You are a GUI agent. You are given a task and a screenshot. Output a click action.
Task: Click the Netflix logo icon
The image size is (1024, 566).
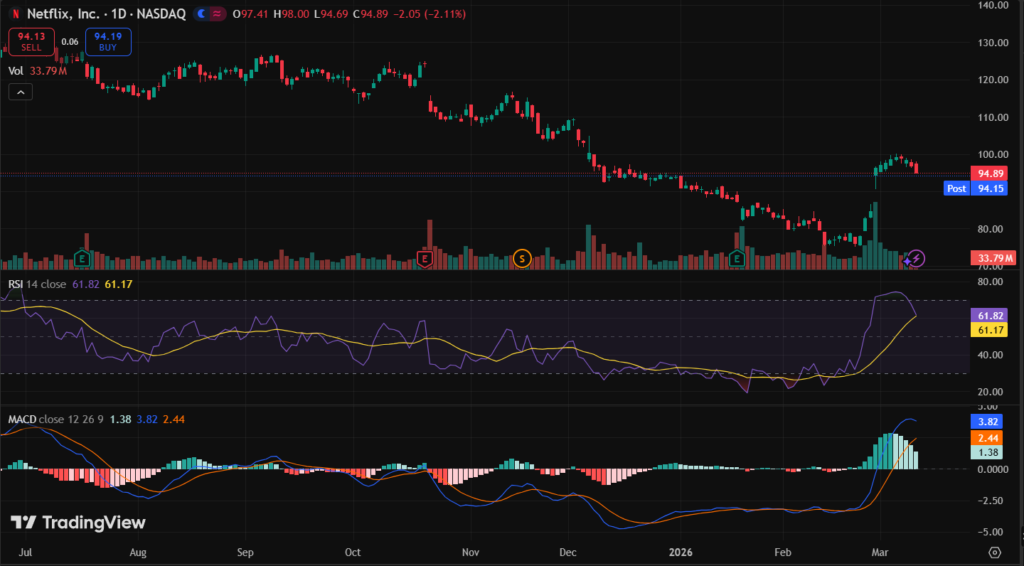pyautogui.click(x=14, y=15)
